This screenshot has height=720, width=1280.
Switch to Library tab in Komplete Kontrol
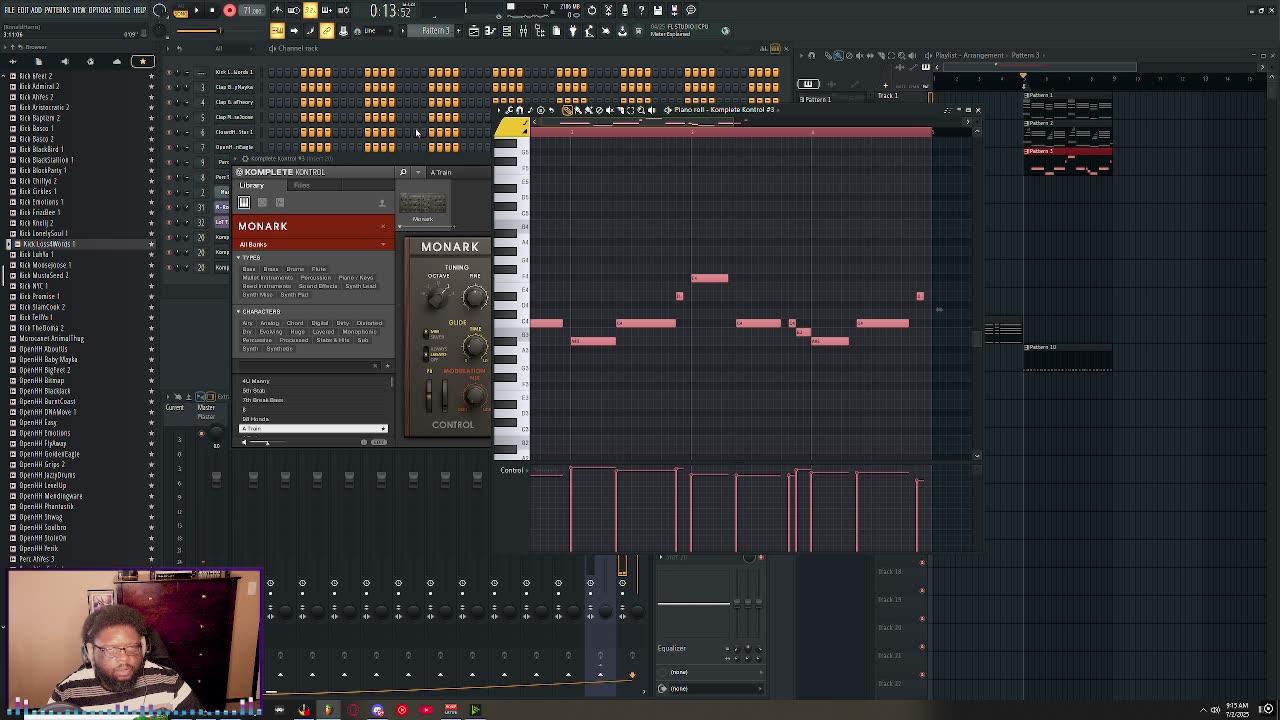point(251,186)
